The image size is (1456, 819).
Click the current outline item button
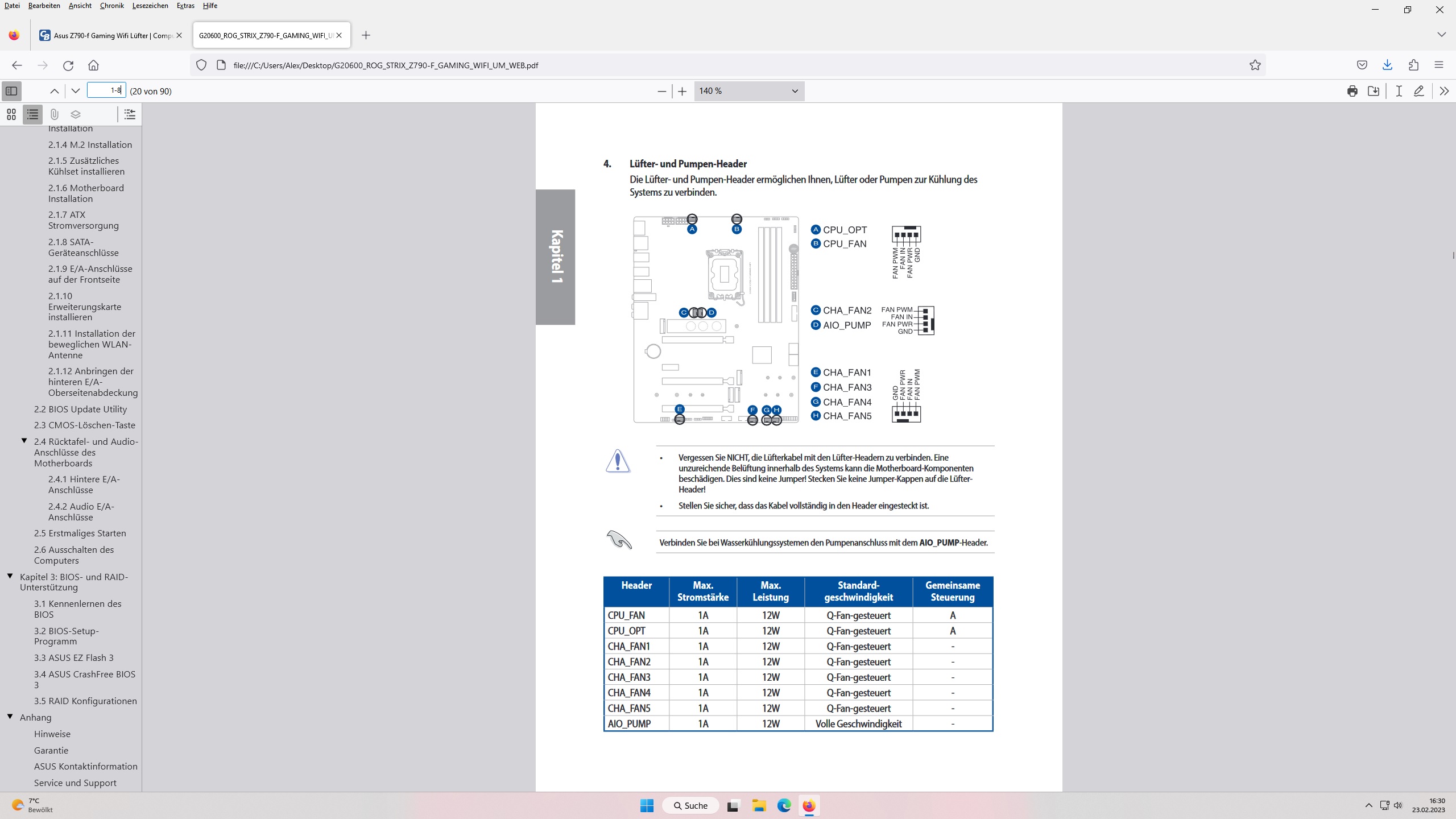(x=130, y=114)
